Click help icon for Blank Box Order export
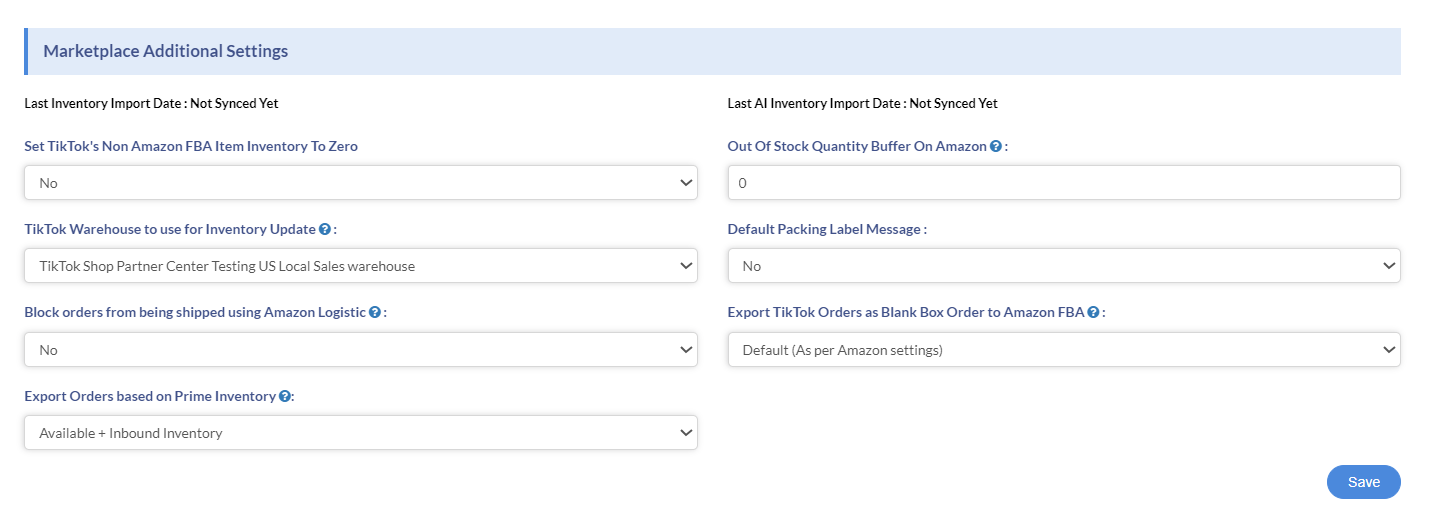1429x527 pixels. point(1094,312)
